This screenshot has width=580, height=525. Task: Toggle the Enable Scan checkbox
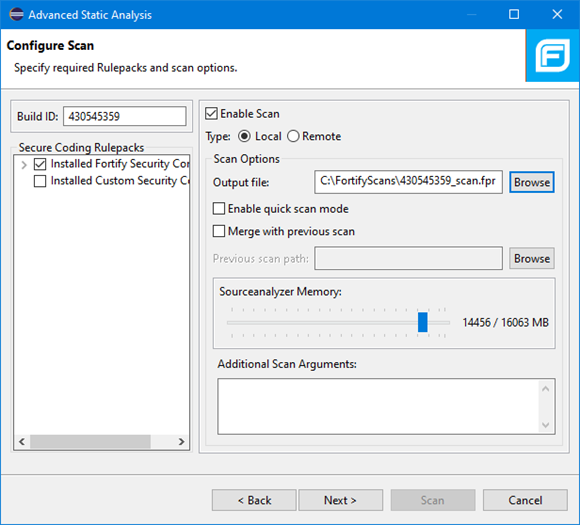(211, 114)
